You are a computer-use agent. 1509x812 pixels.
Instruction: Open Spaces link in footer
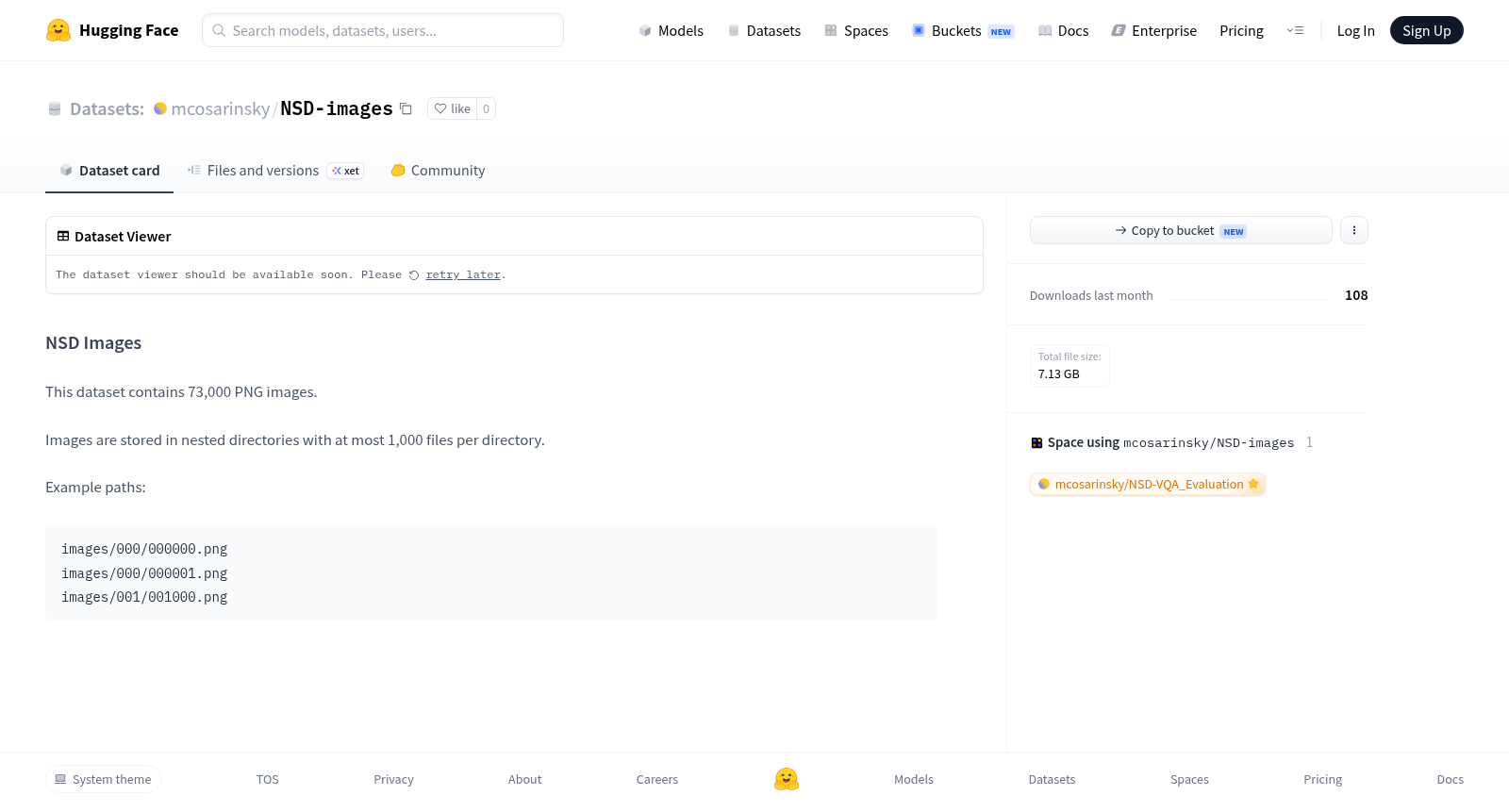click(x=1189, y=779)
